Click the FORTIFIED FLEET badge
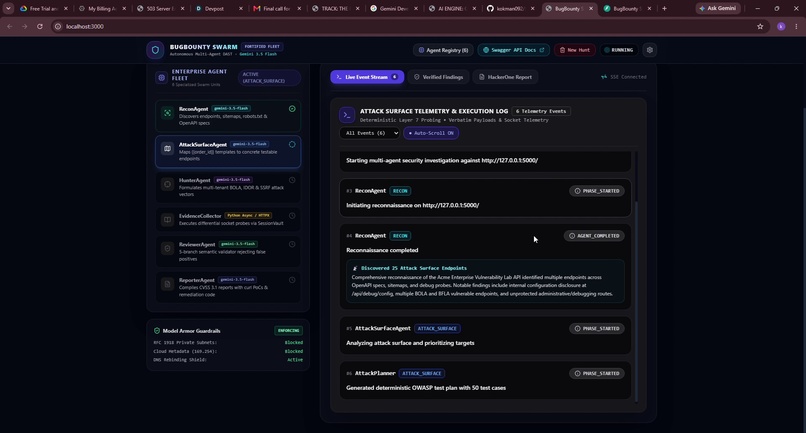The width and height of the screenshot is (806, 433). coord(262,46)
